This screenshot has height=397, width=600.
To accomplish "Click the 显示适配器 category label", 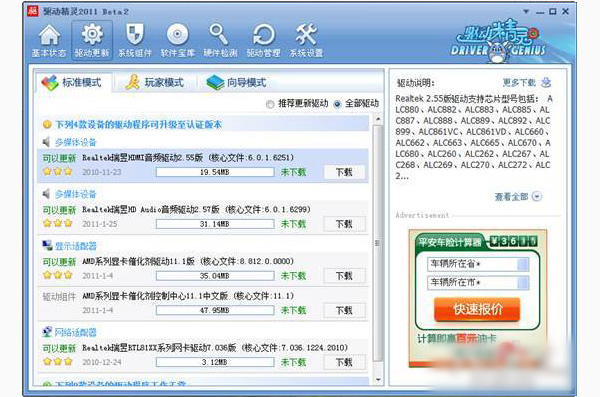I will point(75,246).
